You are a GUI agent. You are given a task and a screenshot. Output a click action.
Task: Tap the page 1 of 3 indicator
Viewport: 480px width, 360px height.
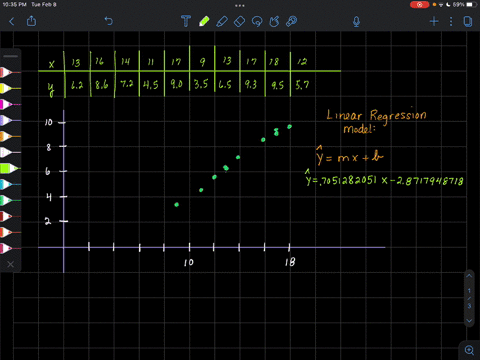tap(469, 298)
